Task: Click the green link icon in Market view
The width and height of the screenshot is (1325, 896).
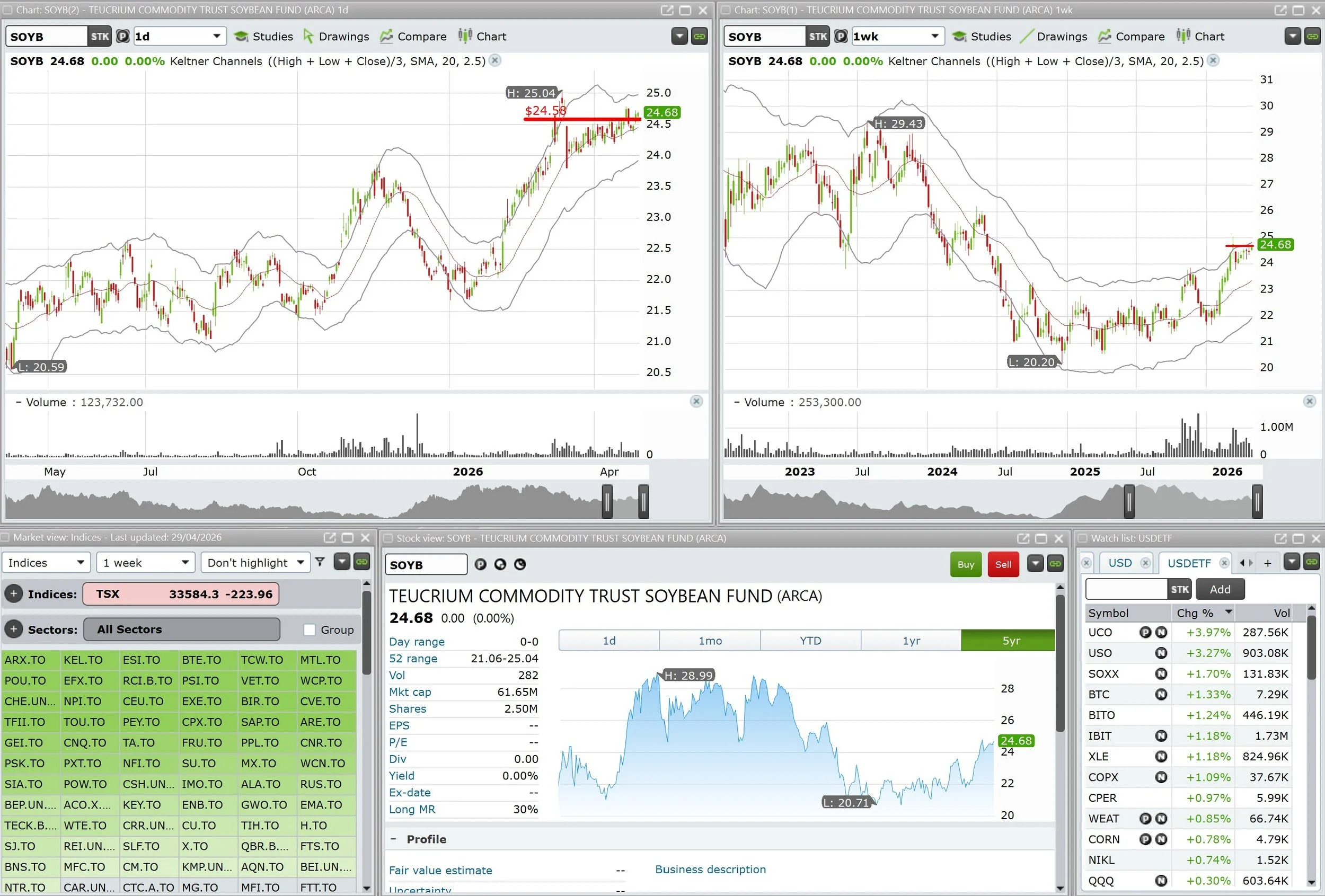Action: point(361,563)
